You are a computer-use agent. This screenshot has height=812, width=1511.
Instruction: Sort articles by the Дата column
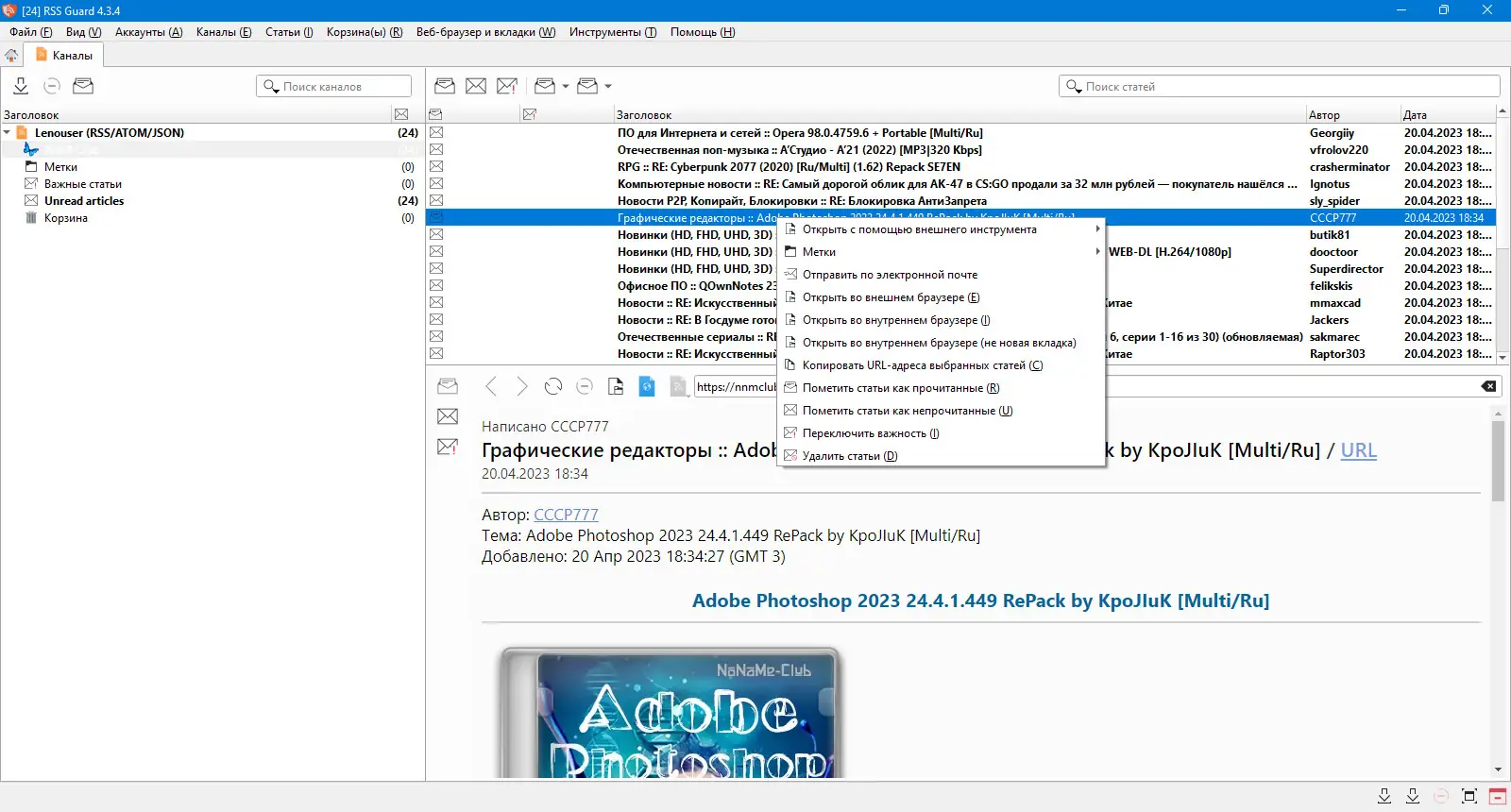coord(1448,114)
